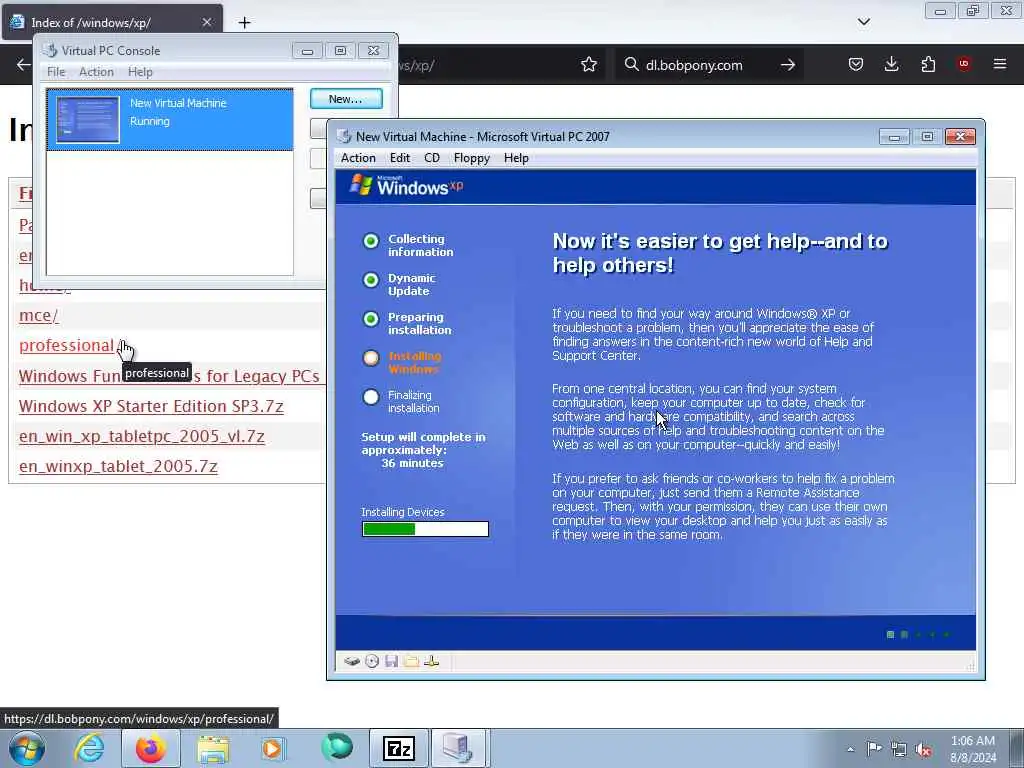Open the Action menu in the virtual machine window
This screenshot has height=768, width=1024.
(358, 158)
